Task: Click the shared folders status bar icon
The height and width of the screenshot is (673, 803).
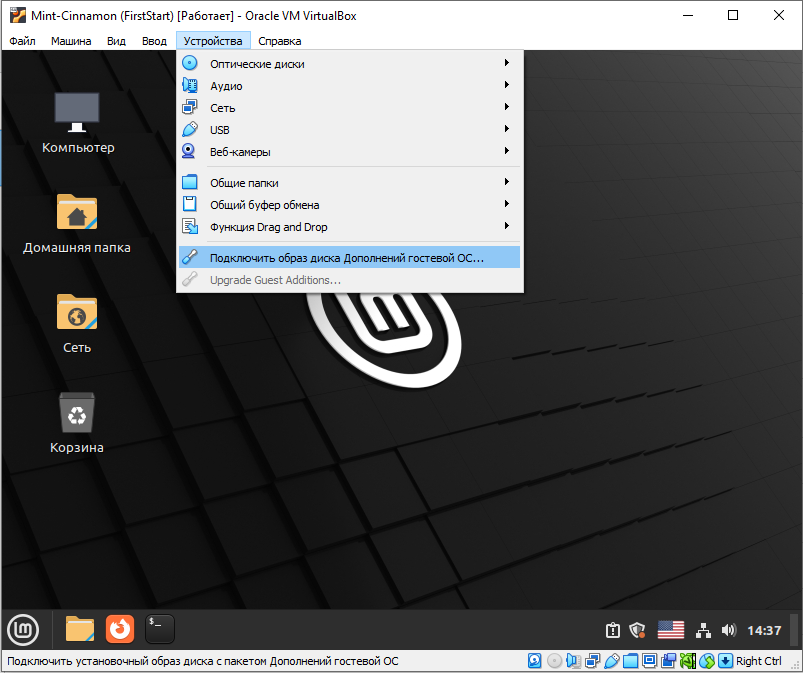Action: [630, 661]
